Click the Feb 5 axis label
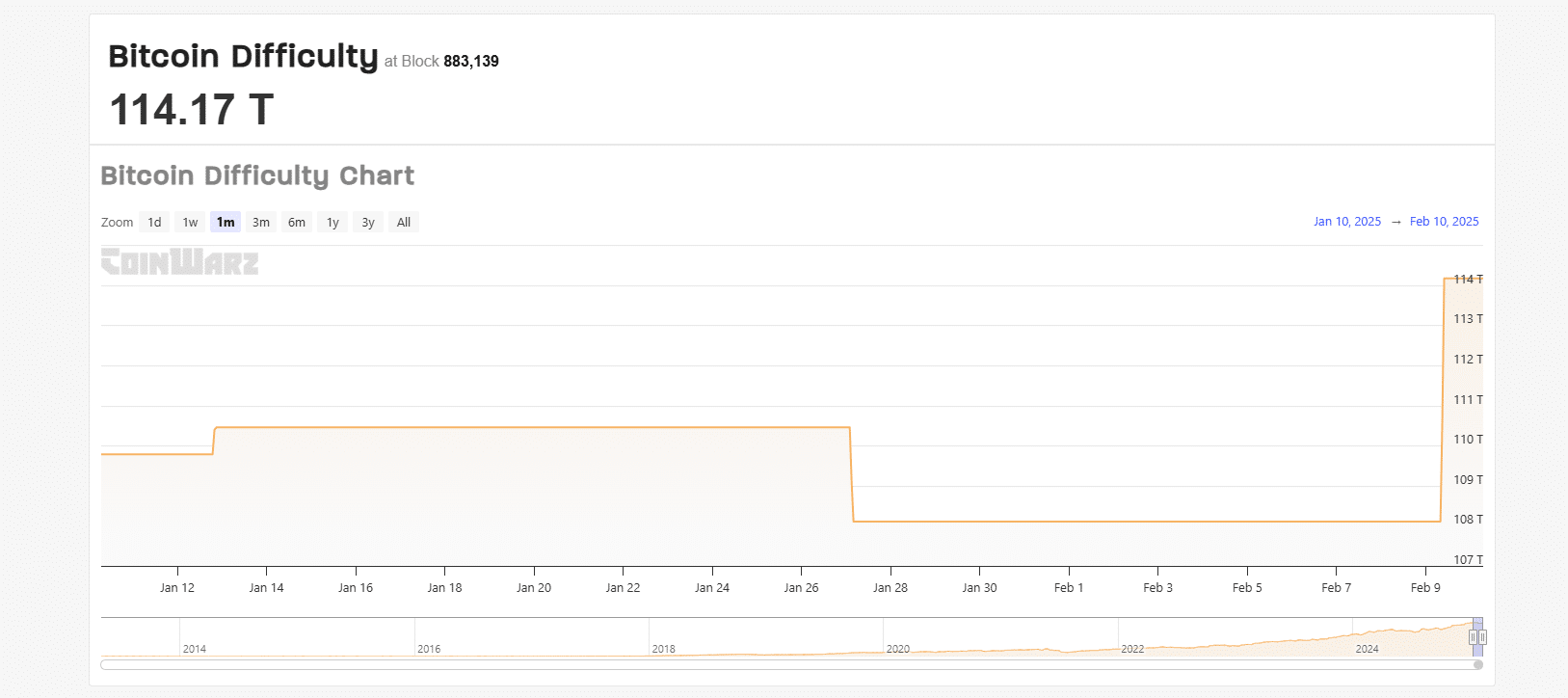This screenshot has width=1568, height=698. click(x=1247, y=587)
